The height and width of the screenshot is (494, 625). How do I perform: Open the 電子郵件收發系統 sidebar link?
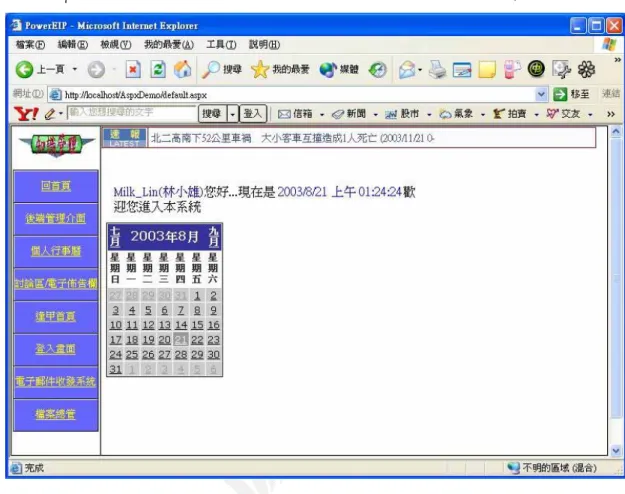(56, 382)
